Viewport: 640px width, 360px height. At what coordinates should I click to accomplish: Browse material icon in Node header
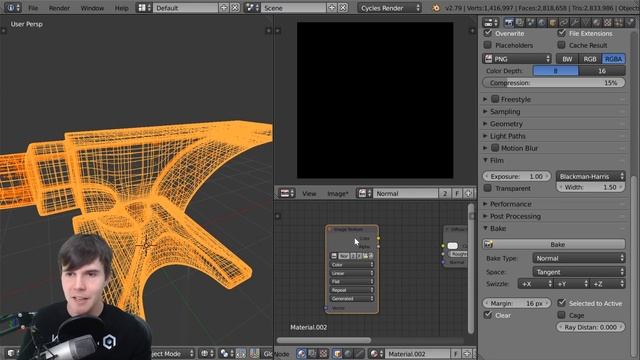[x=376, y=353]
